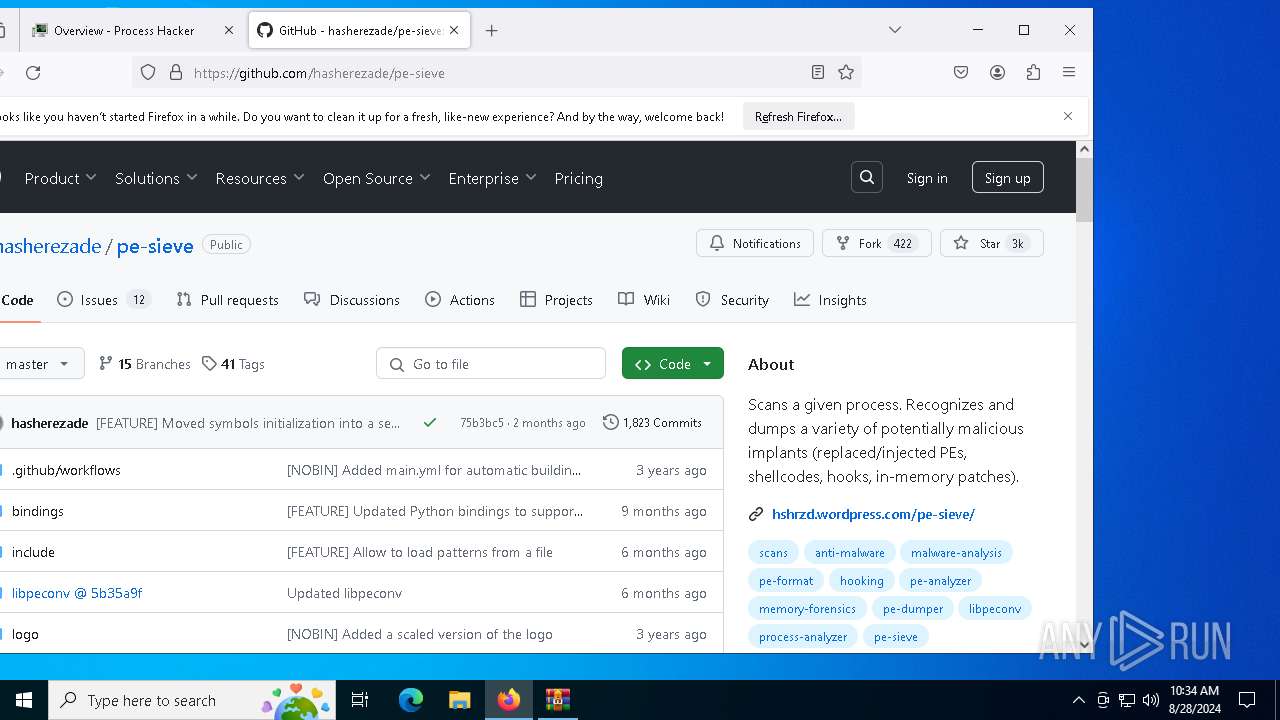Open Windows Start menu
1280x720 pixels.
pos(24,700)
